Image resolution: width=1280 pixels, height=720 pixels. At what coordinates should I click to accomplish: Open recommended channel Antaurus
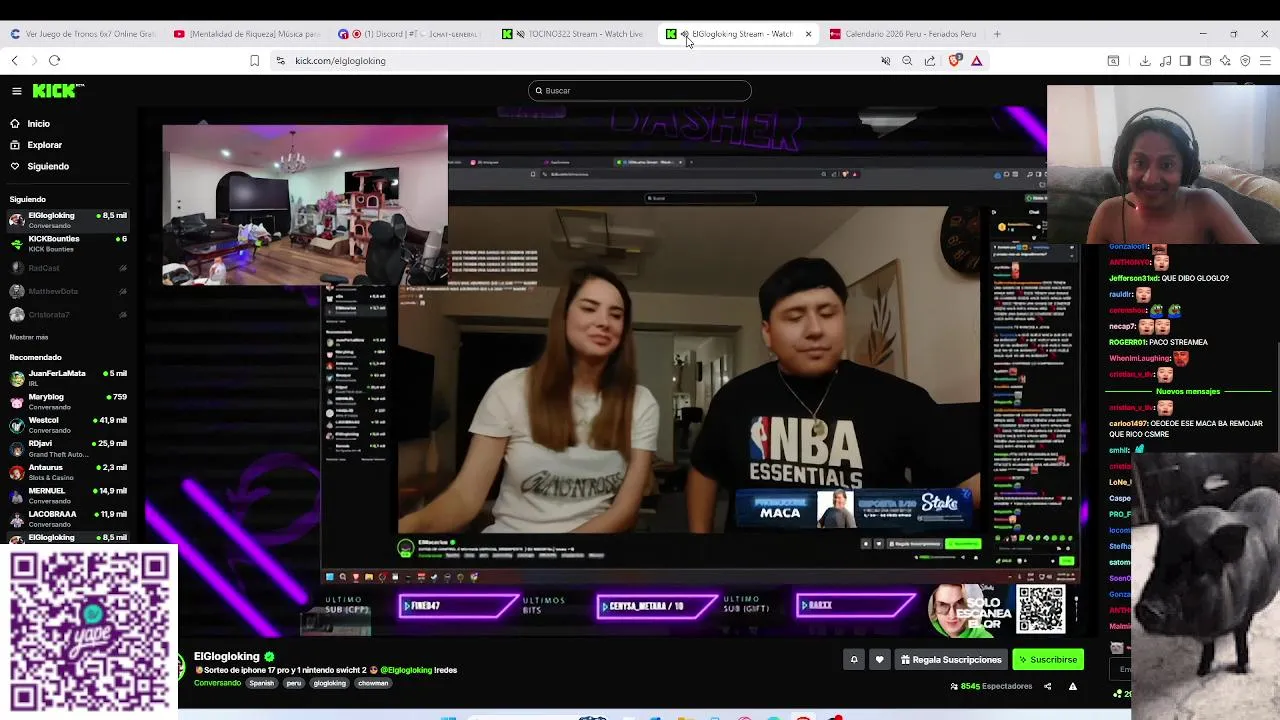(x=68, y=472)
